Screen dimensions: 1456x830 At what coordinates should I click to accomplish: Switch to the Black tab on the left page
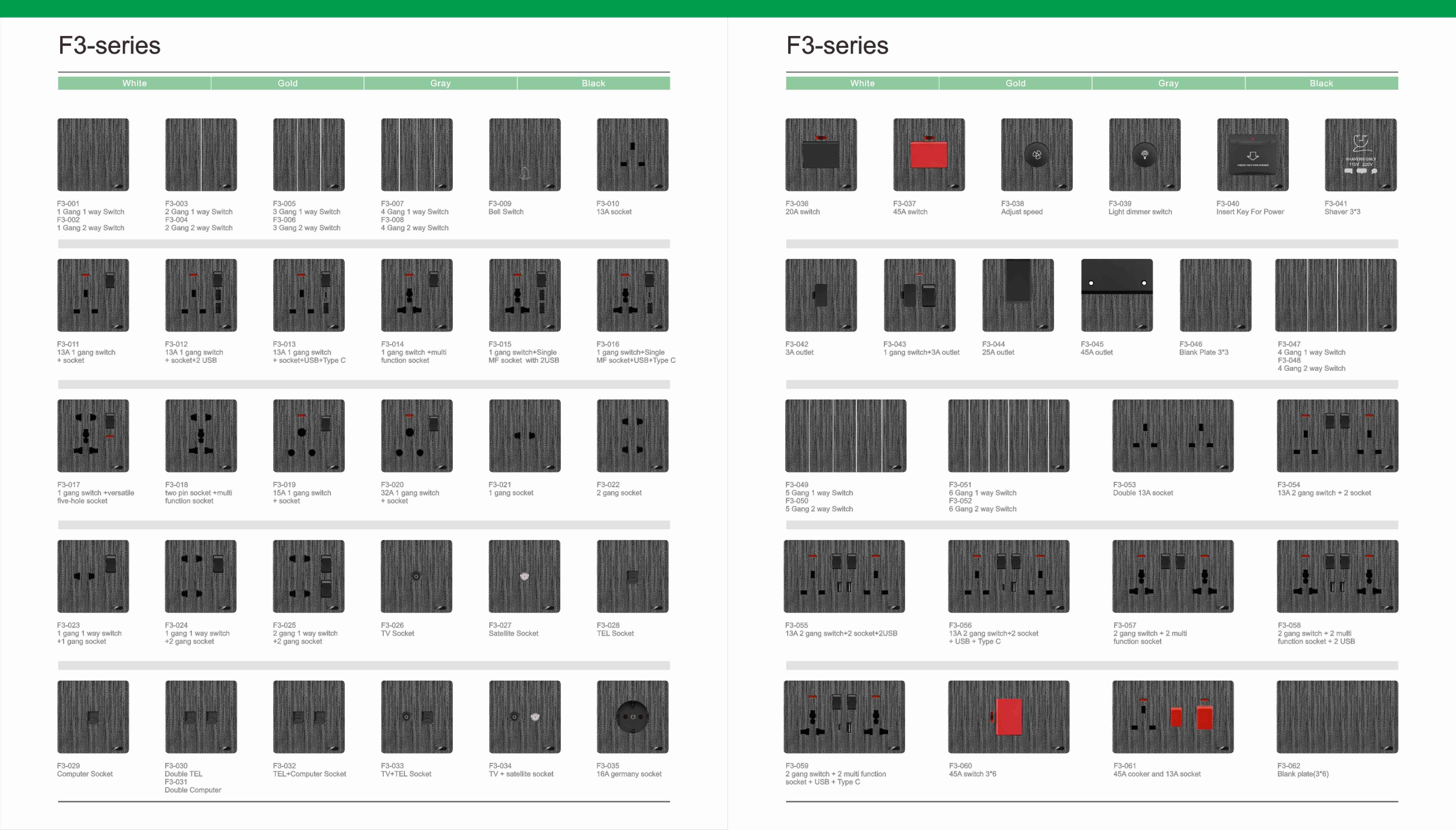593,83
